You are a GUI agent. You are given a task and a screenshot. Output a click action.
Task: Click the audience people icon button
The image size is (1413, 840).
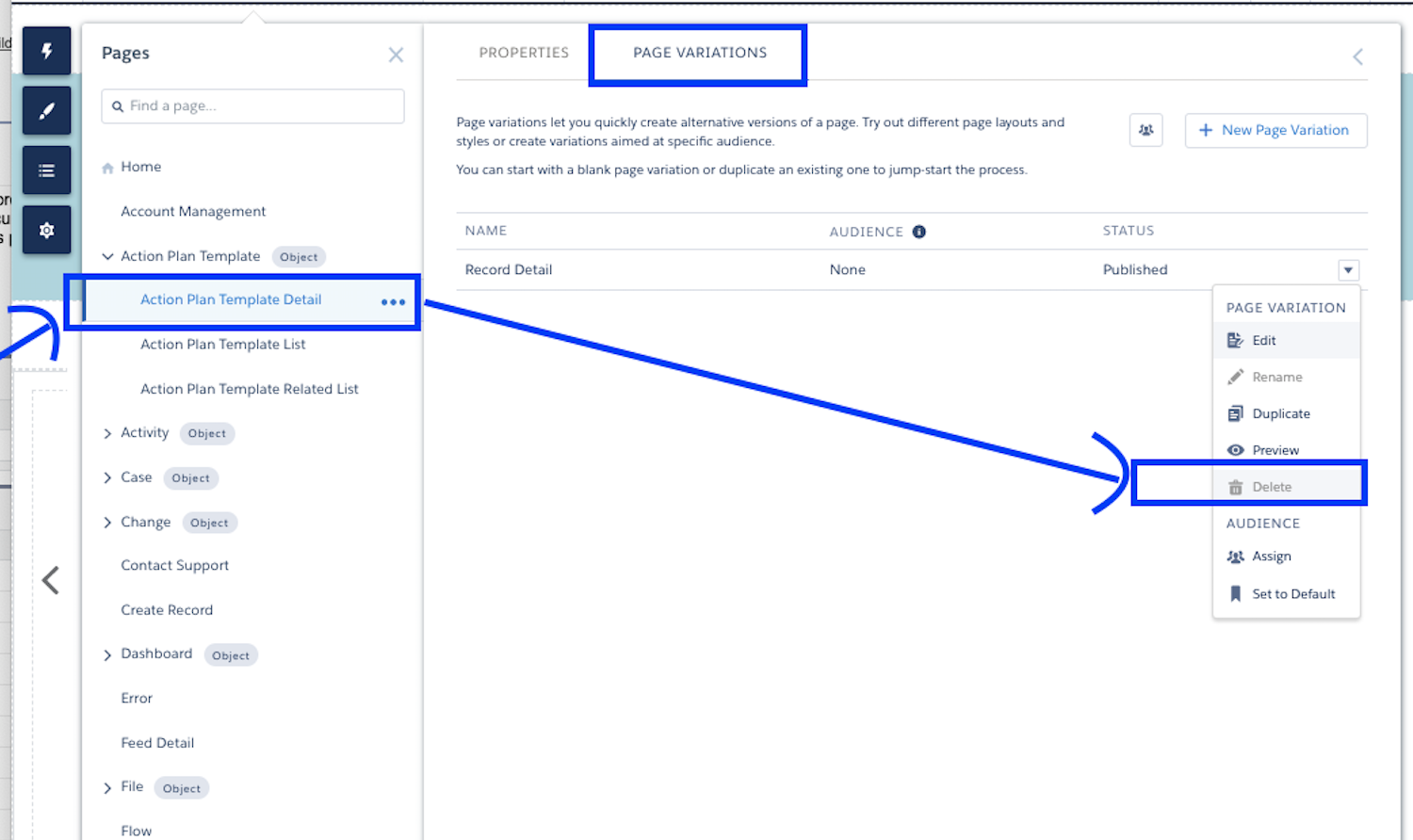(x=1146, y=130)
